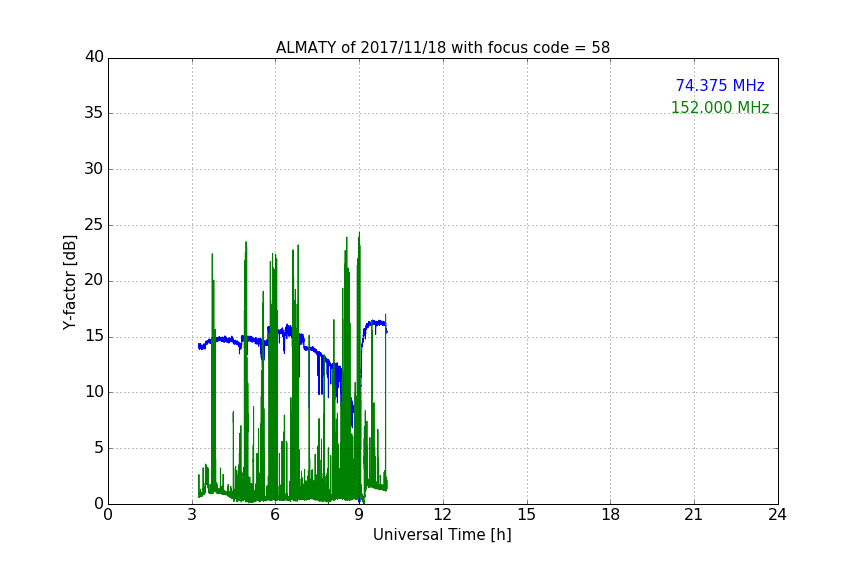Click the x-axis tick label '24'

tap(777, 515)
